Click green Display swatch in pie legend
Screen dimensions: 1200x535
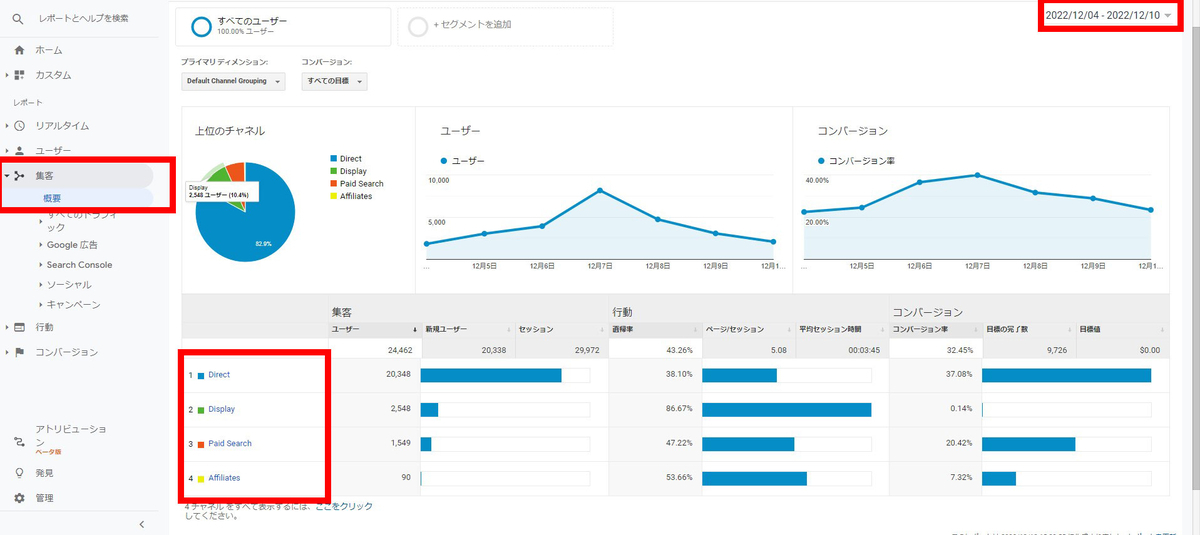(x=333, y=171)
